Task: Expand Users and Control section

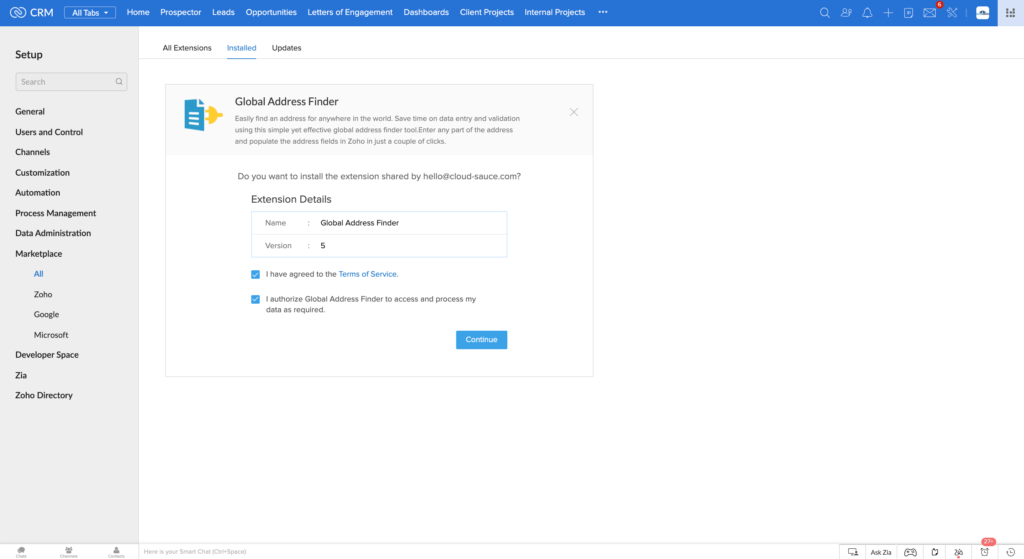Action: tap(49, 132)
